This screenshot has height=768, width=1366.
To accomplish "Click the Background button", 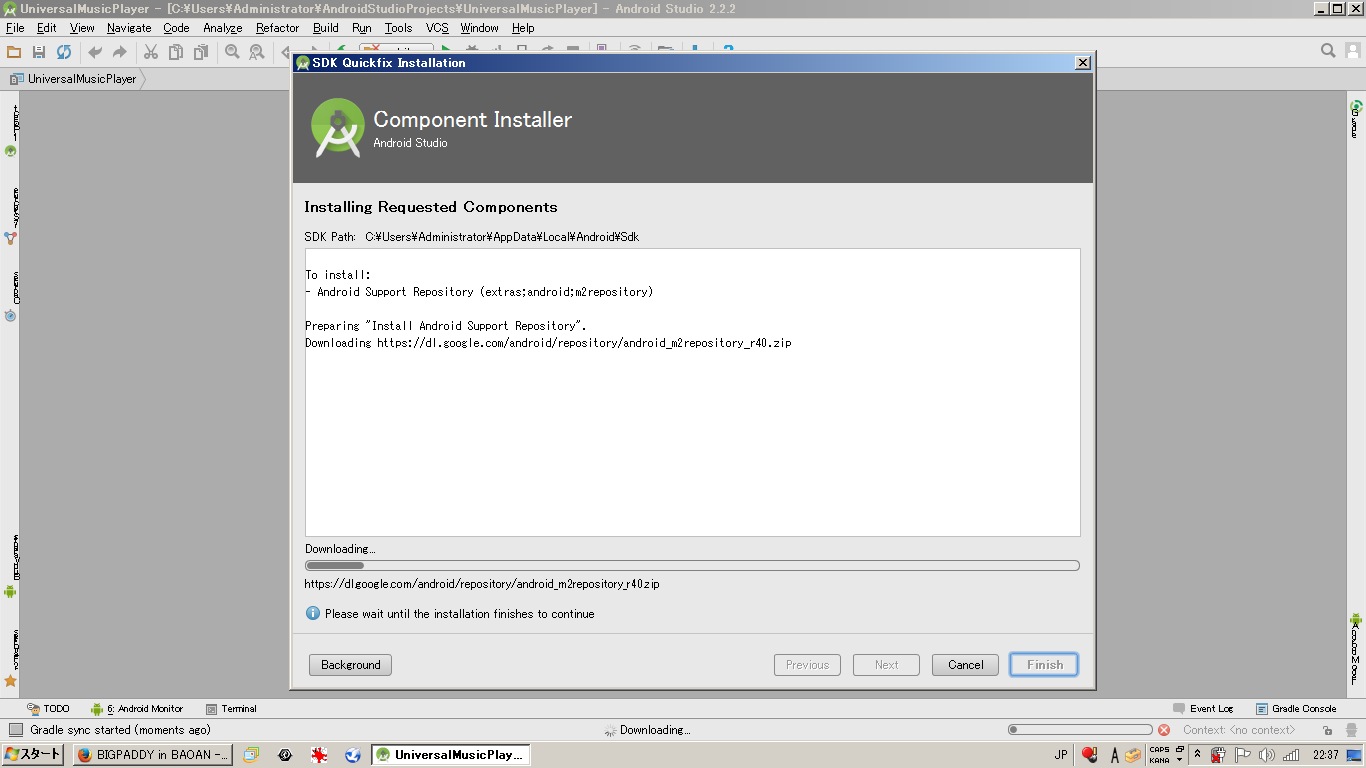I will coord(350,665).
